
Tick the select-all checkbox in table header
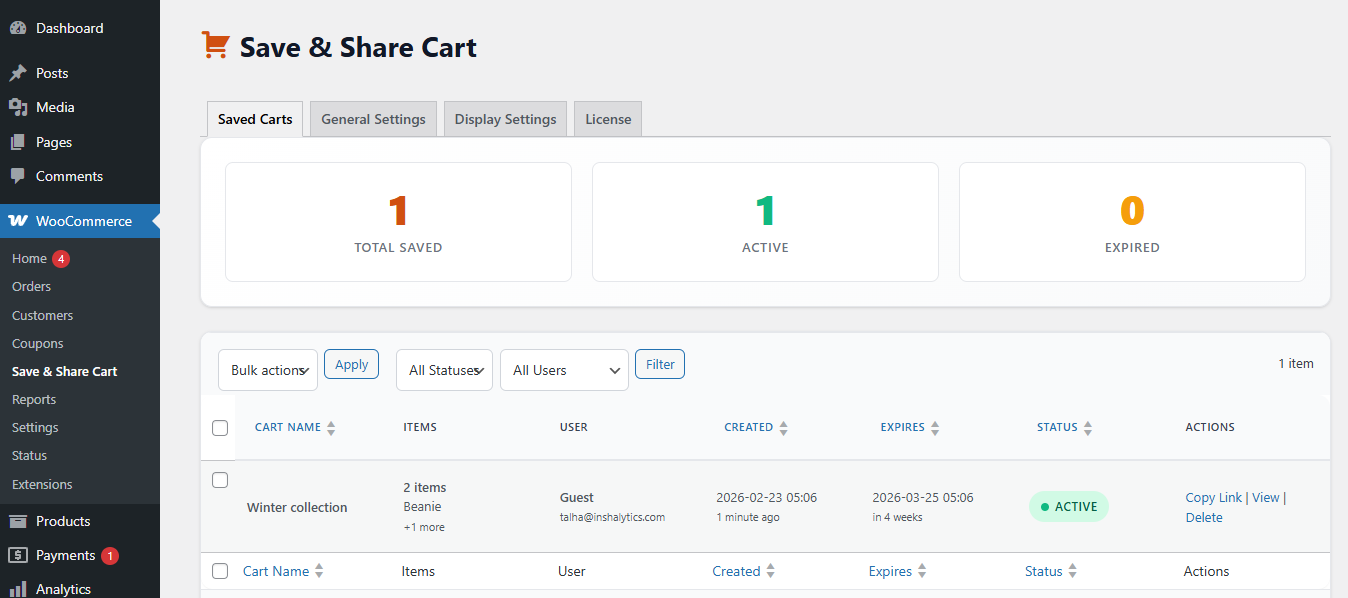pos(220,428)
